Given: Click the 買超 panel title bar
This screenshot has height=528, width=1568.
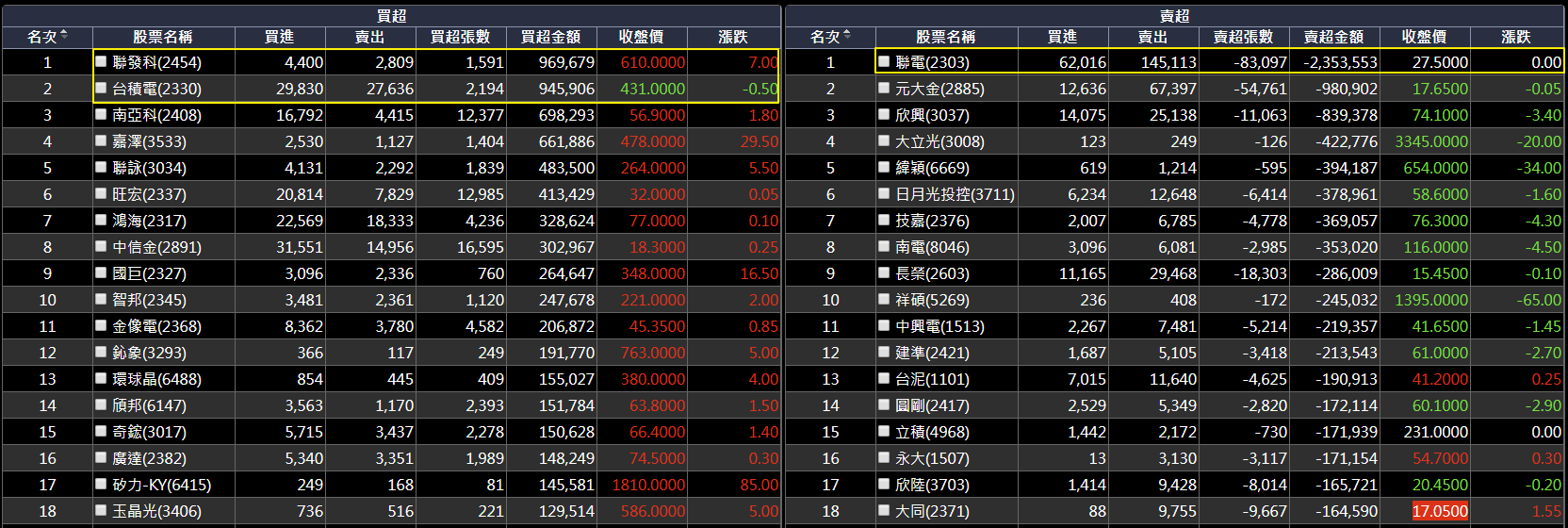Looking at the screenshot, I should [x=391, y=16].
